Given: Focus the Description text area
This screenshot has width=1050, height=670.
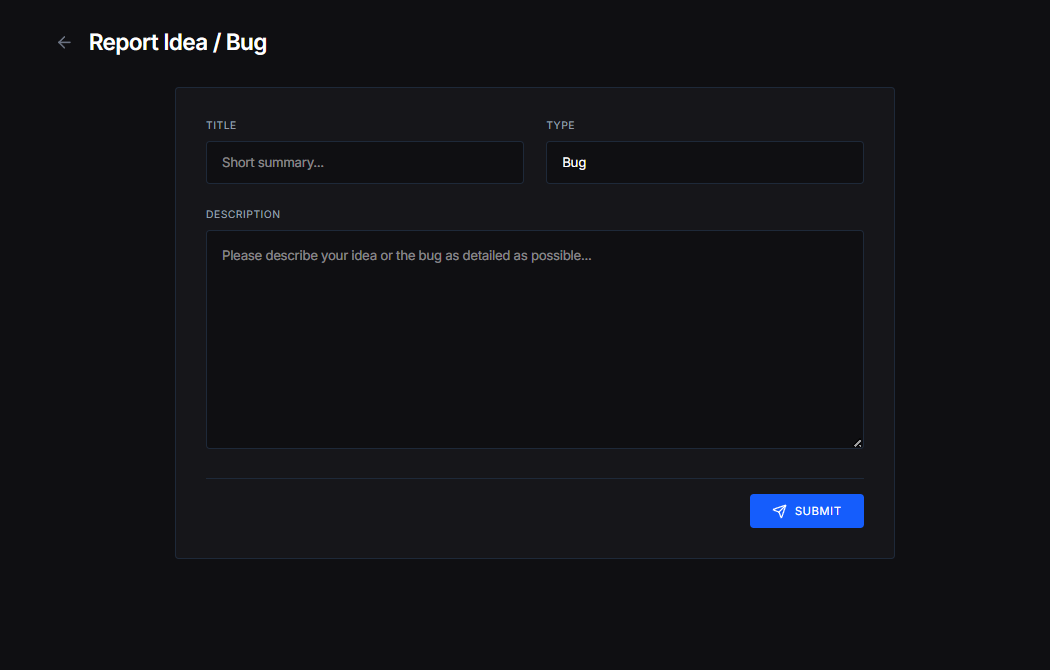Looking at the screenshot, I should tap(534, 339).
